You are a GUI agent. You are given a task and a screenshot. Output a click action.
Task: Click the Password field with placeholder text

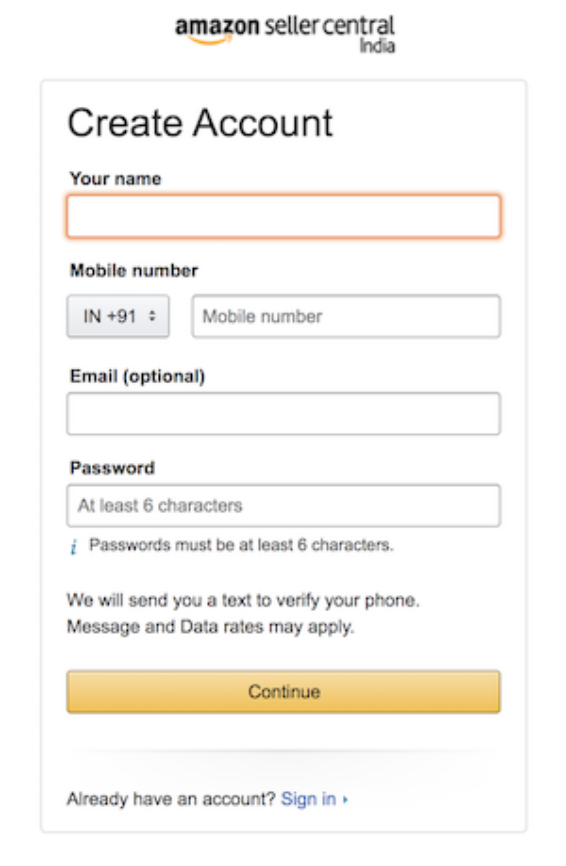pyautogui.click(x=284, y=505)
